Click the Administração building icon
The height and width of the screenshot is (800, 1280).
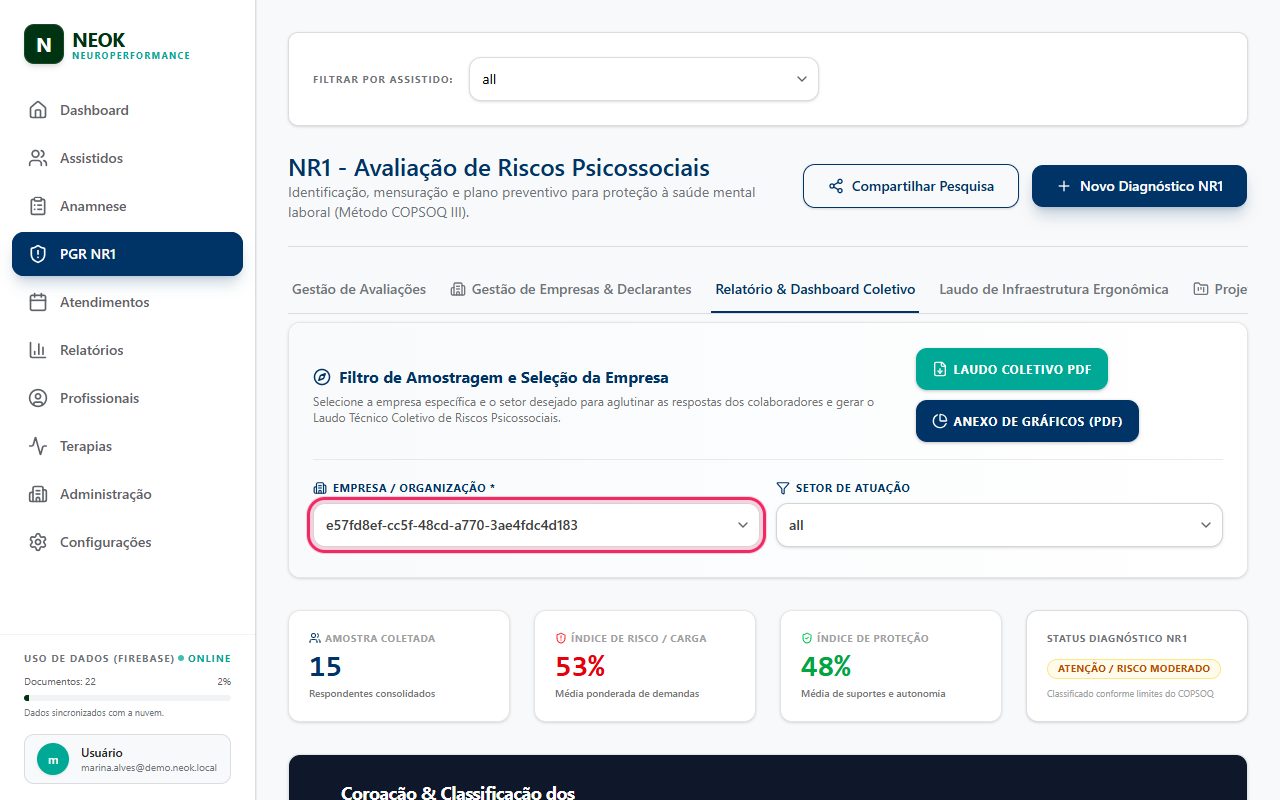[x=38, y=494]
